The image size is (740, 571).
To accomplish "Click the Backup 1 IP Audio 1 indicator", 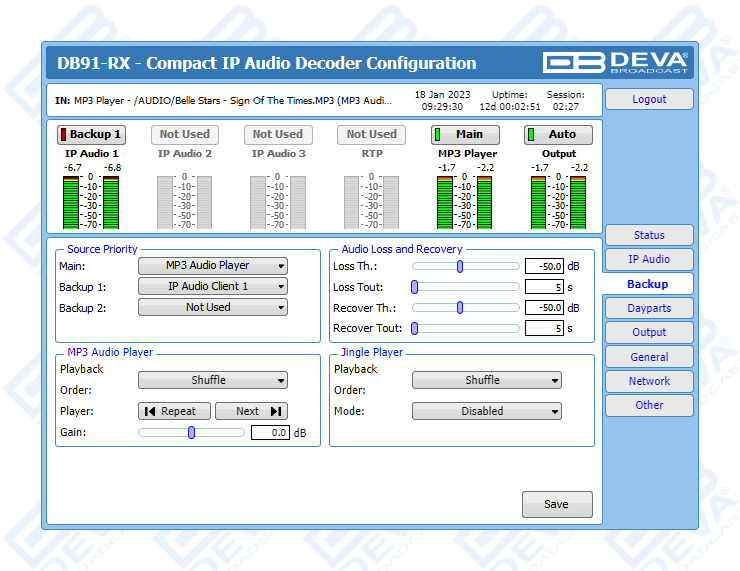I will [91, 134].
